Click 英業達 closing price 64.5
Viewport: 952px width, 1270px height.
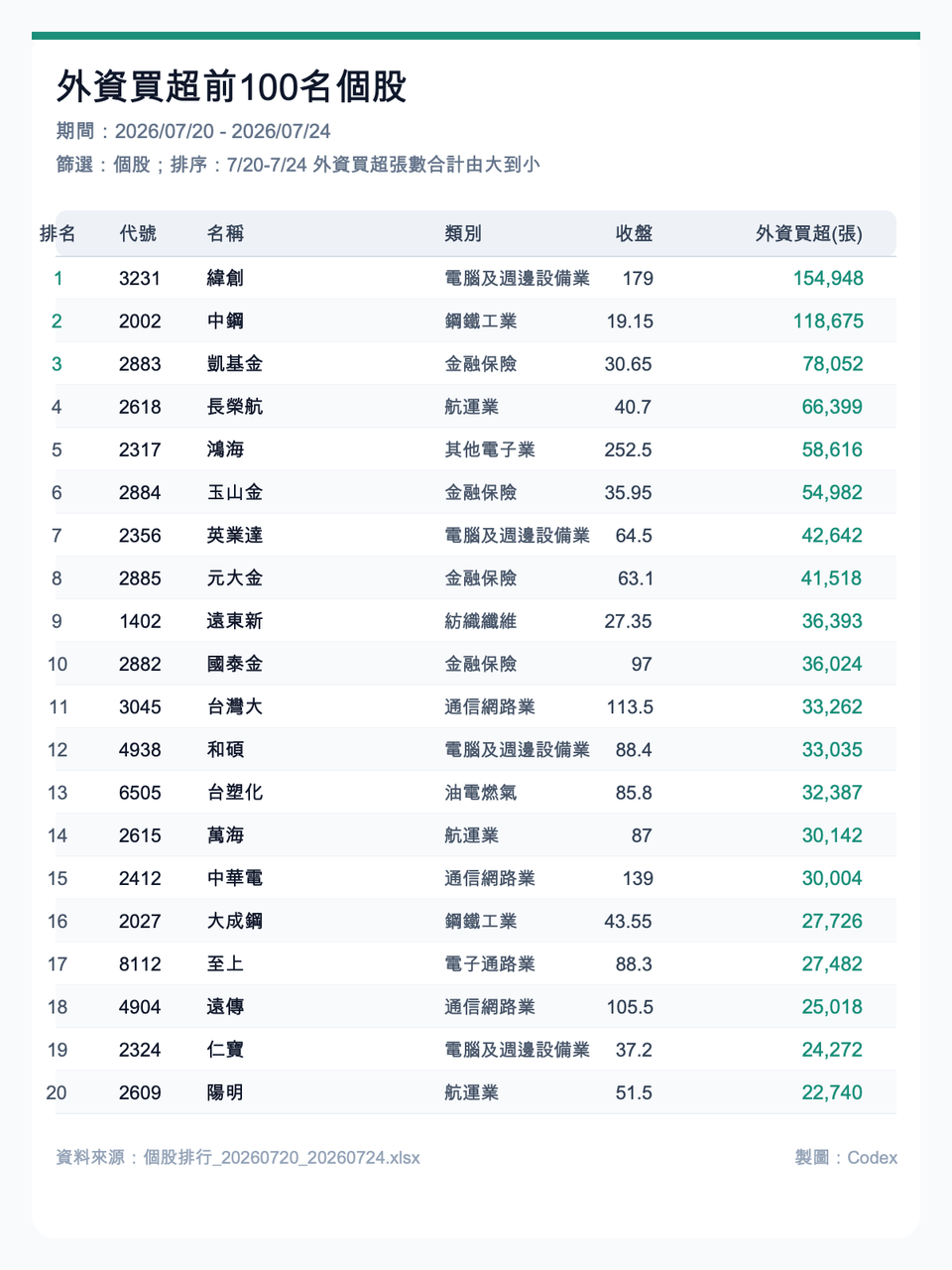634,536
